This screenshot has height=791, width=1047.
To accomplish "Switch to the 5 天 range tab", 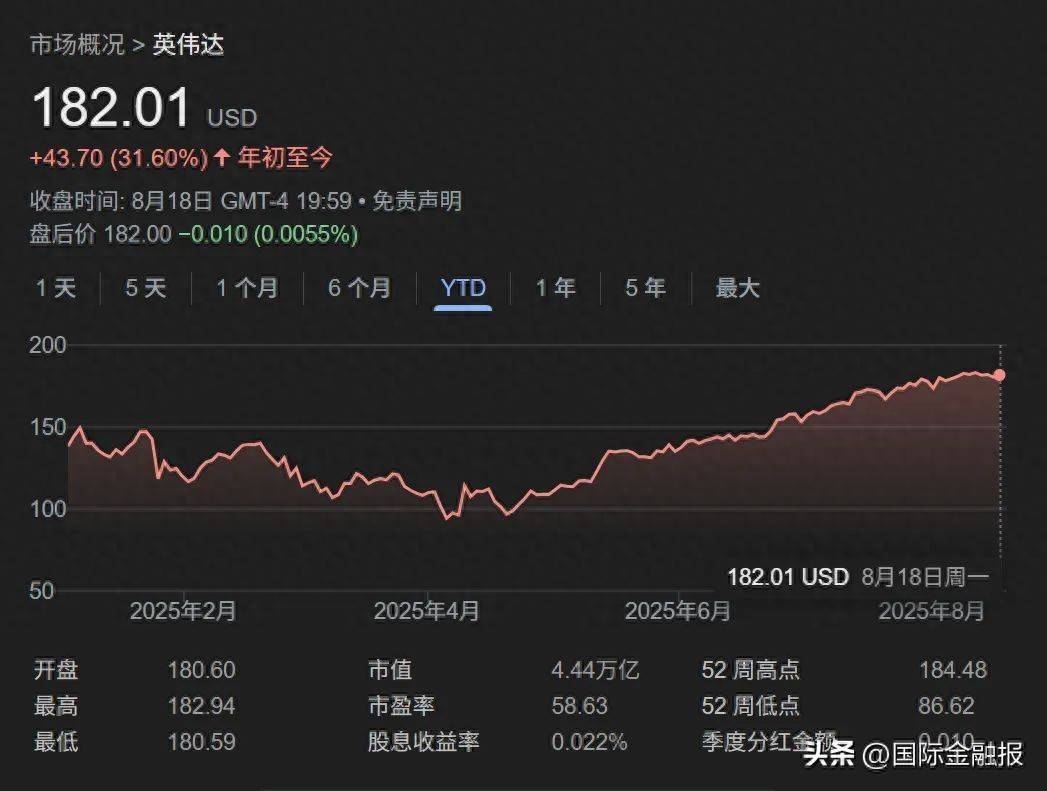I will pos(146,288).
